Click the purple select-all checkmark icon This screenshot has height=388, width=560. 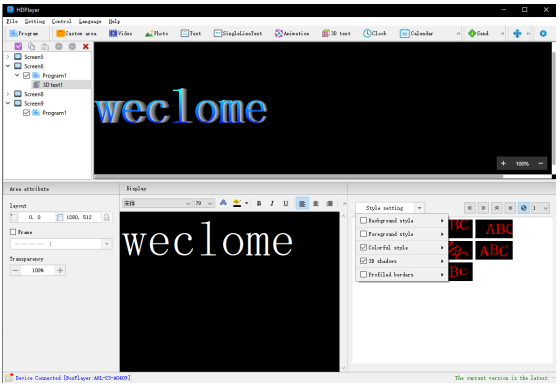(18, 46)
